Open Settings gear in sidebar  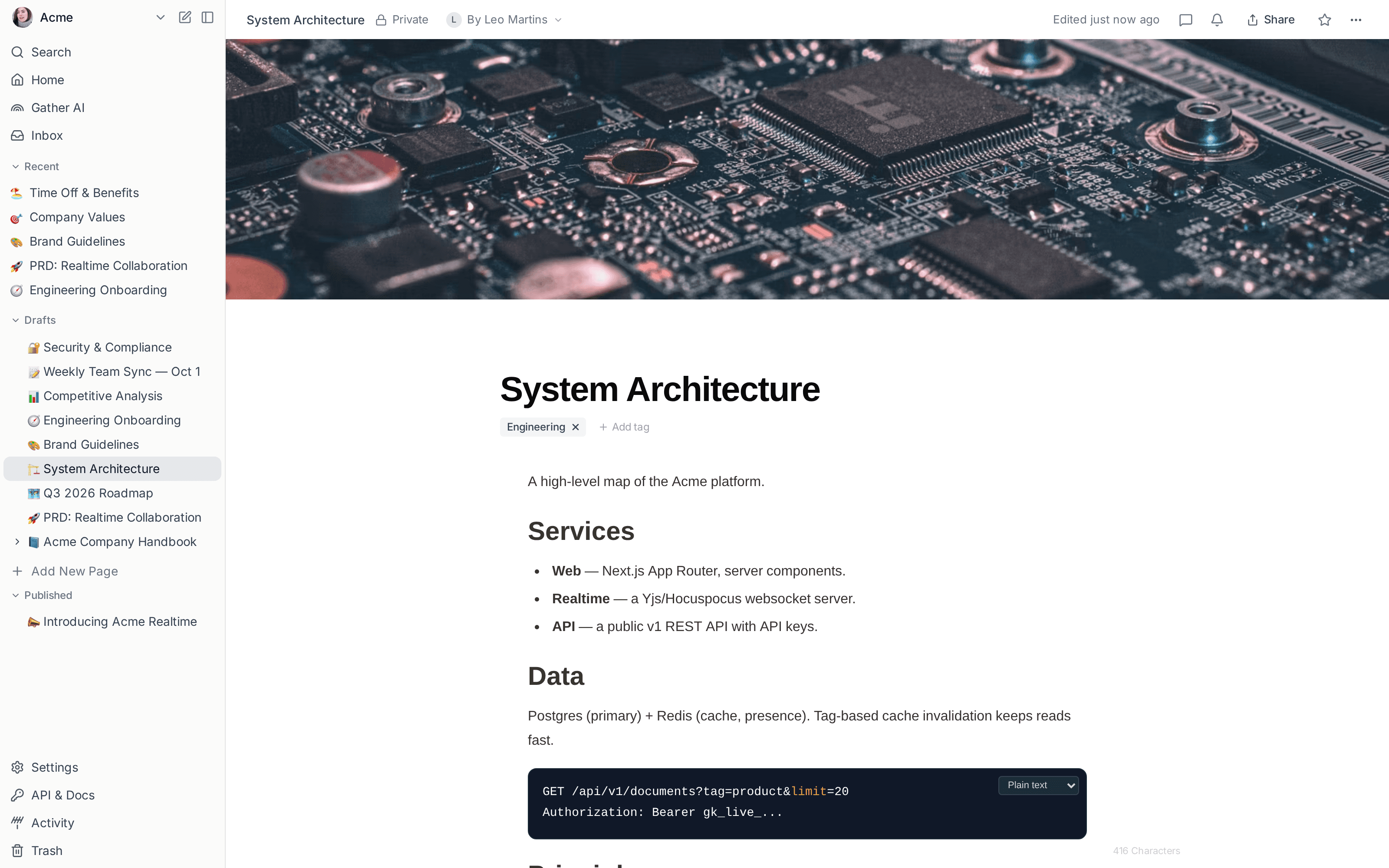tap(112, 768)
